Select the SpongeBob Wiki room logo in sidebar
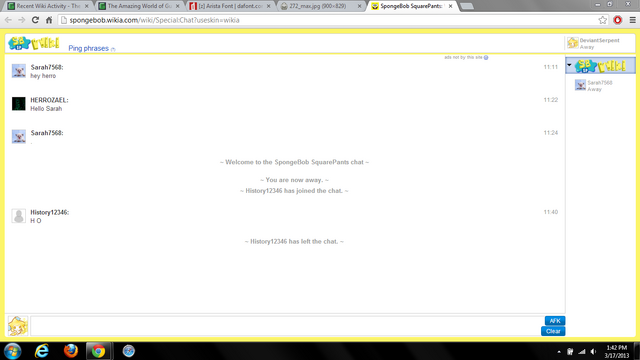This screenshot has height=360, width=640. tap(600, 66)
